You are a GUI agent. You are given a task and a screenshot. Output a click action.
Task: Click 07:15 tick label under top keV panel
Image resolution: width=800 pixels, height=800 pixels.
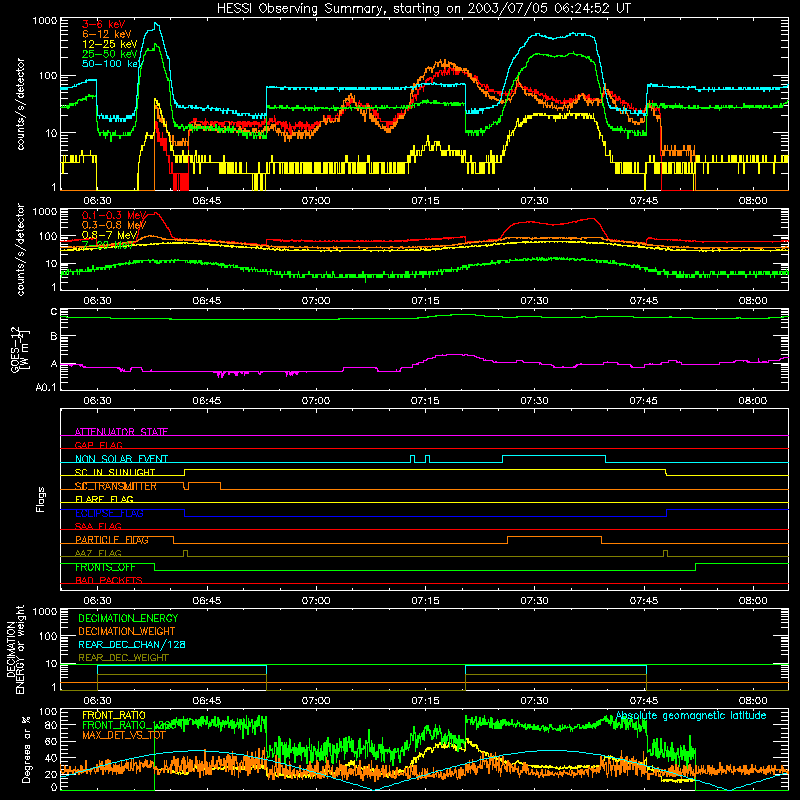tap(425, 201)
